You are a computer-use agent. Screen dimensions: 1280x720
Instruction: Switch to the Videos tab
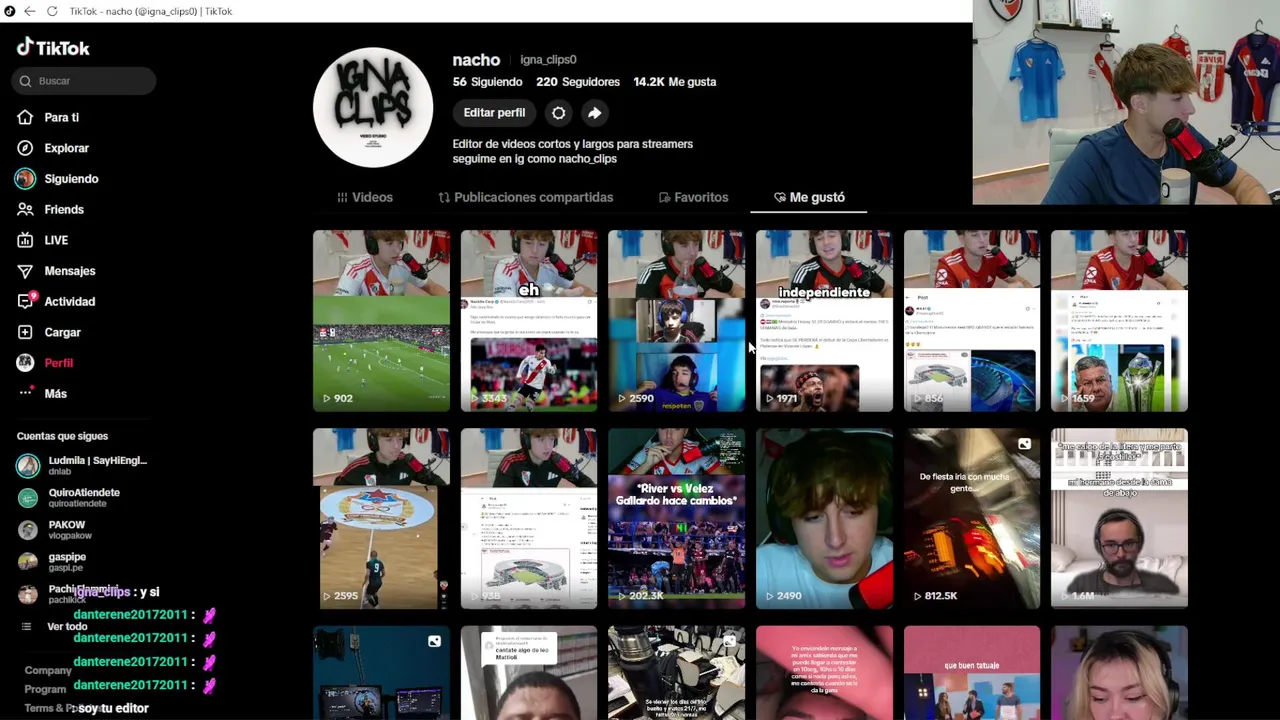[x=365, y=197]
